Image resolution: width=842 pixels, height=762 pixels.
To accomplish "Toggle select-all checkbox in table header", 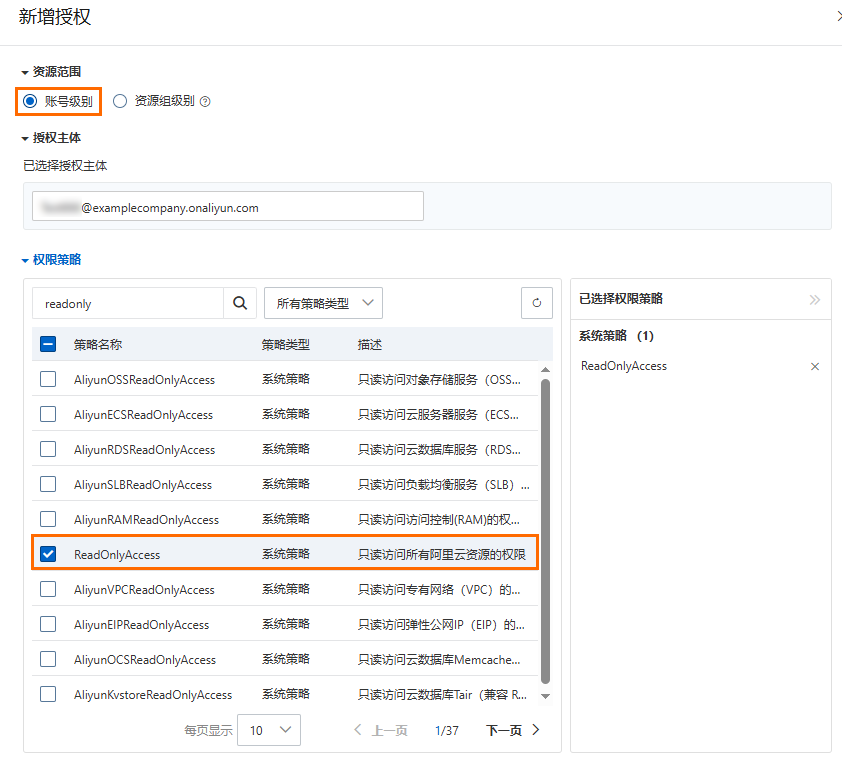I will click(48, 344).
